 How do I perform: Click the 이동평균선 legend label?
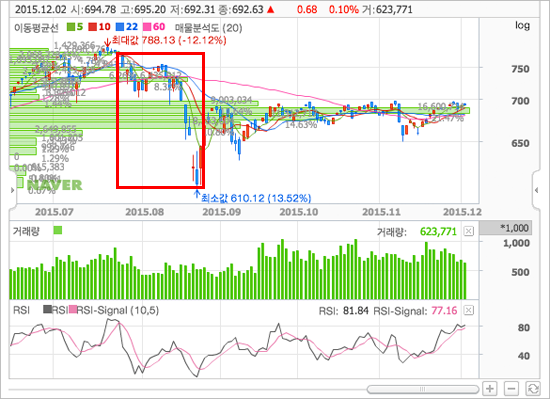pyautogui.click(x=36, y=27)
